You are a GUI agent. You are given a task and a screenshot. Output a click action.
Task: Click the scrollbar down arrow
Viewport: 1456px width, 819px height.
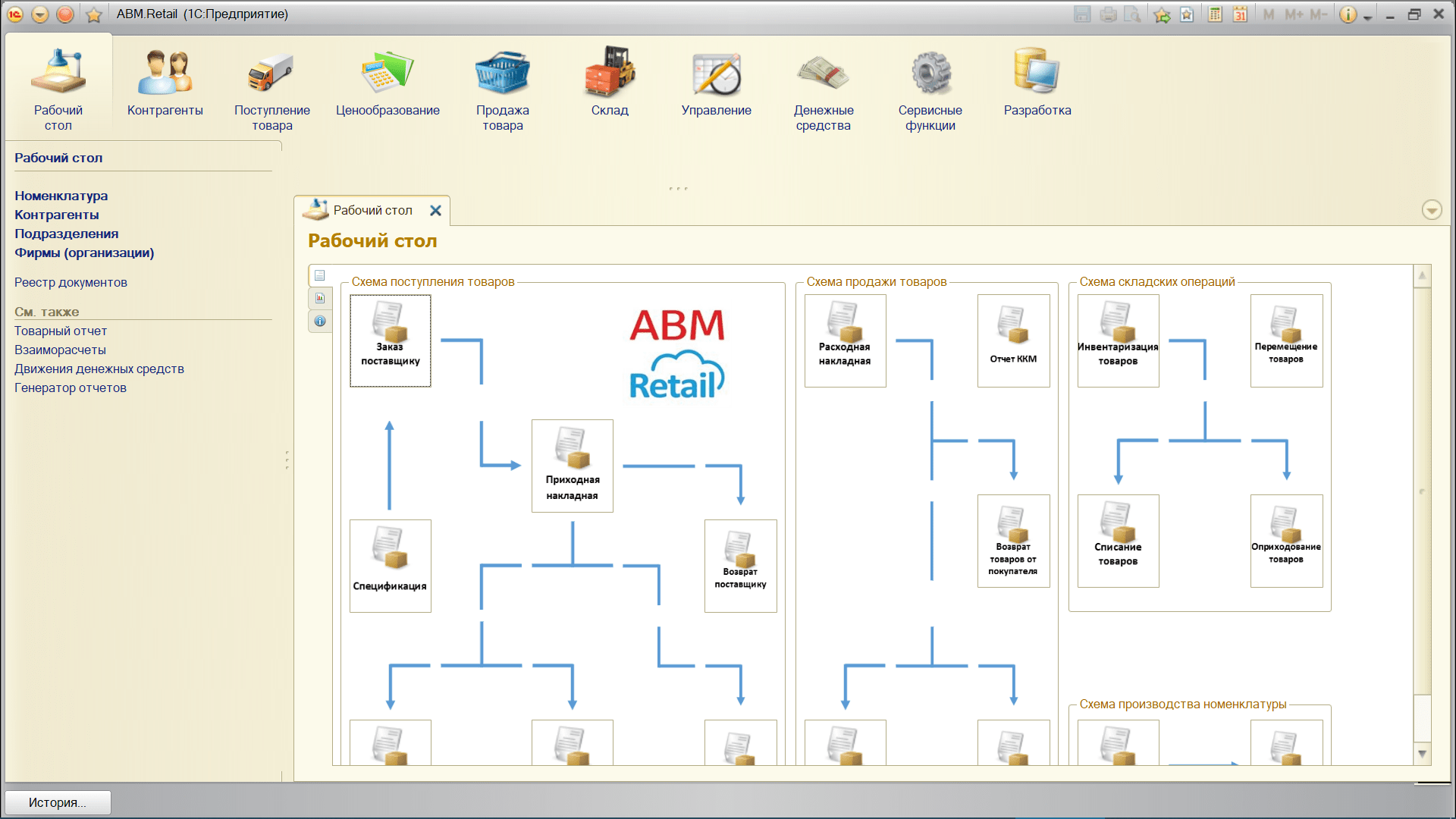point(1423,754)
